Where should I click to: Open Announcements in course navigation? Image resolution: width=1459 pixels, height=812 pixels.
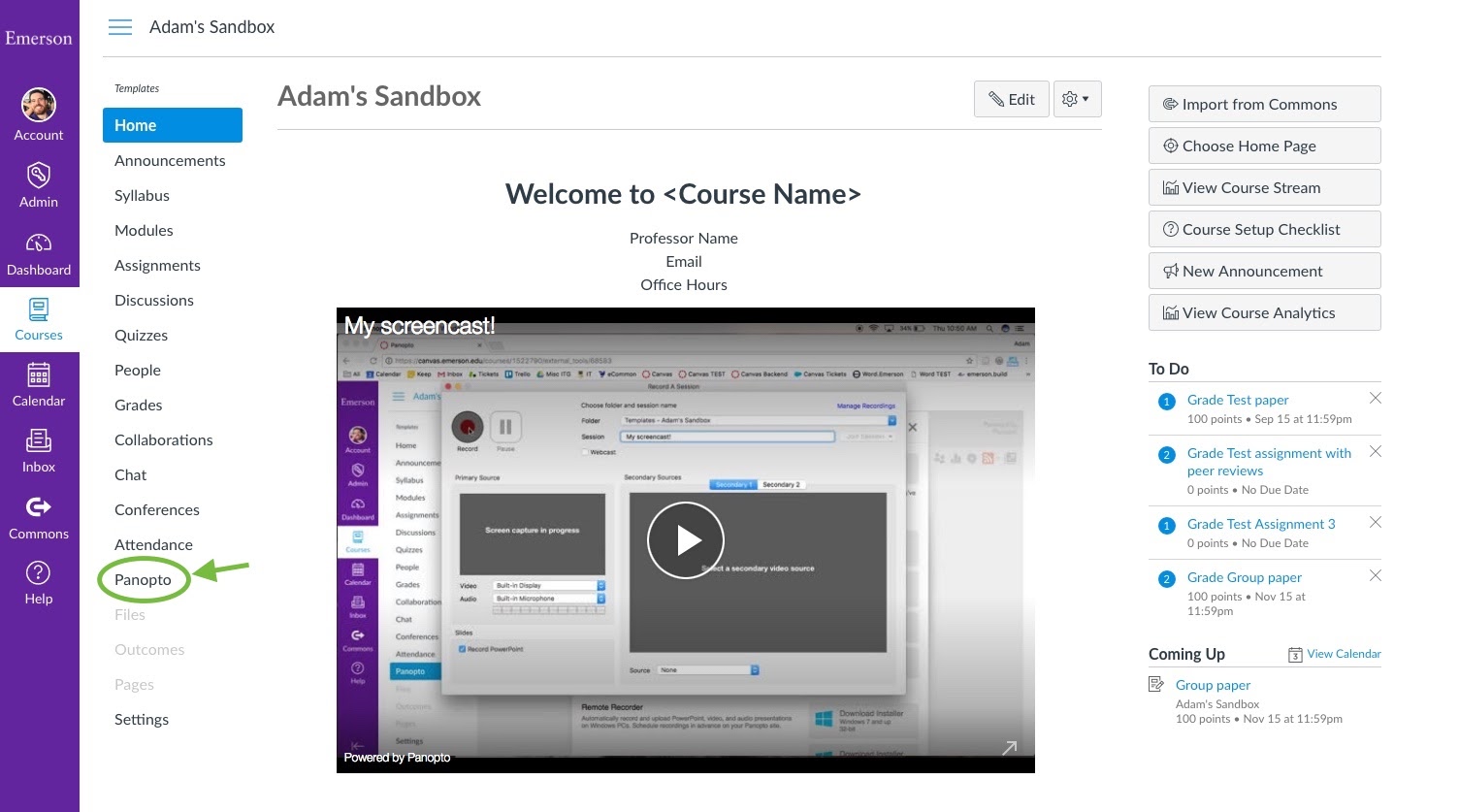coord(170,160)
